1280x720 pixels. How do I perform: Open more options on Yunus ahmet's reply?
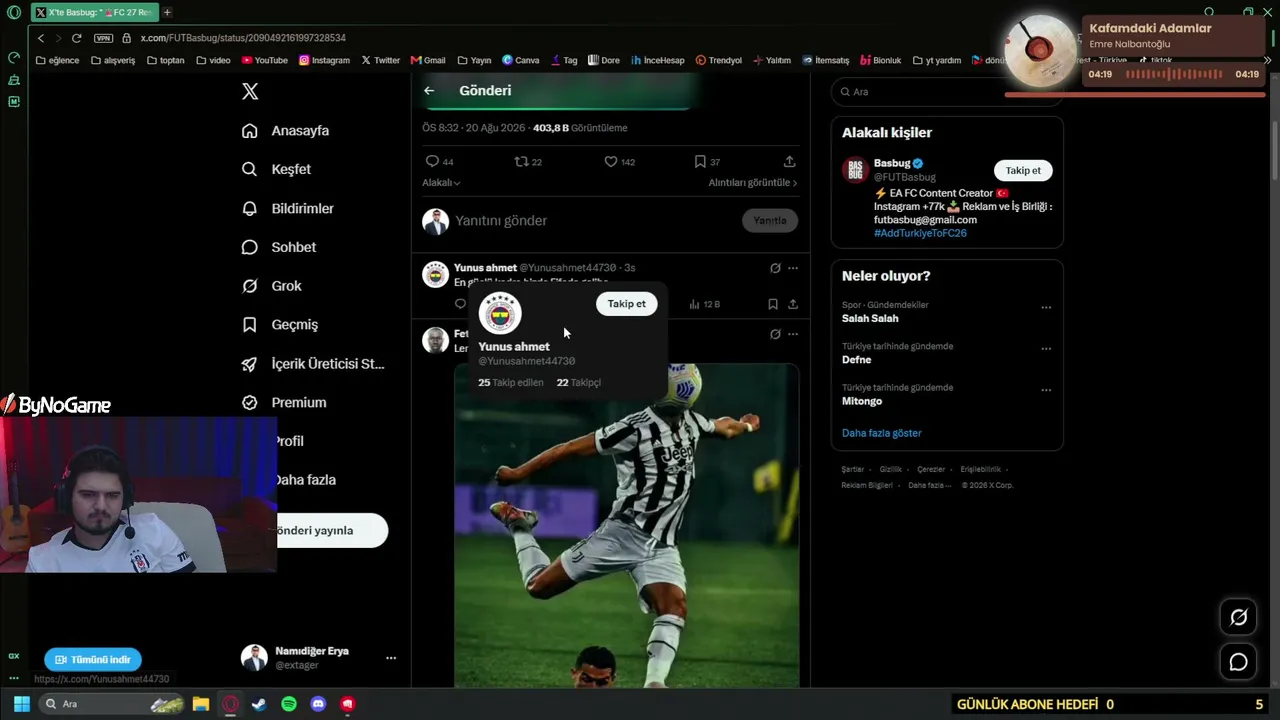(x=793, y=268)
